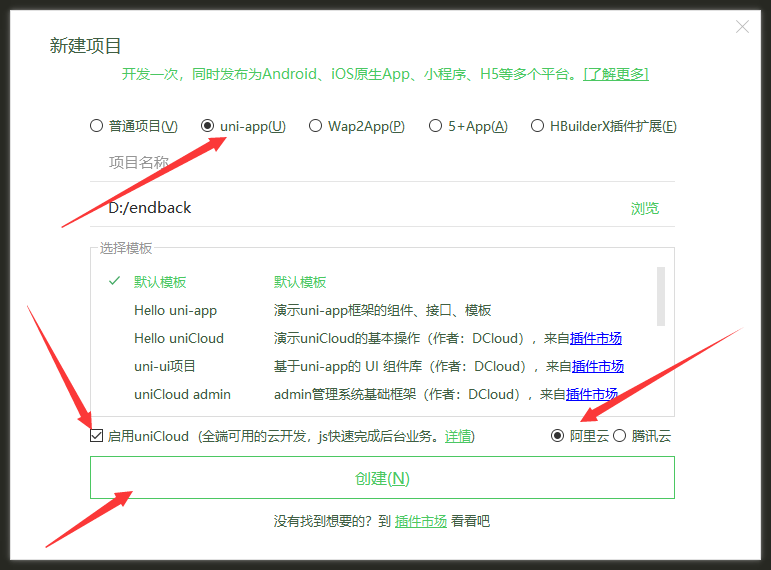
Task: Open 插件市场 link in Hello uniCloud row
Action: 595,338
